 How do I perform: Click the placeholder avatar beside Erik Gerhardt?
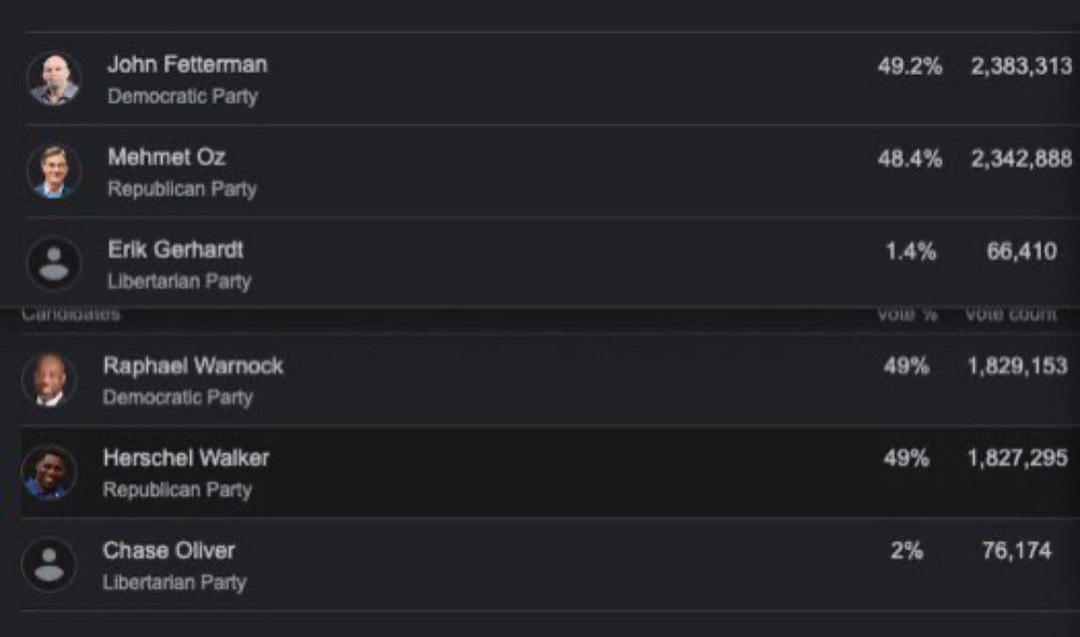point(54,264)
